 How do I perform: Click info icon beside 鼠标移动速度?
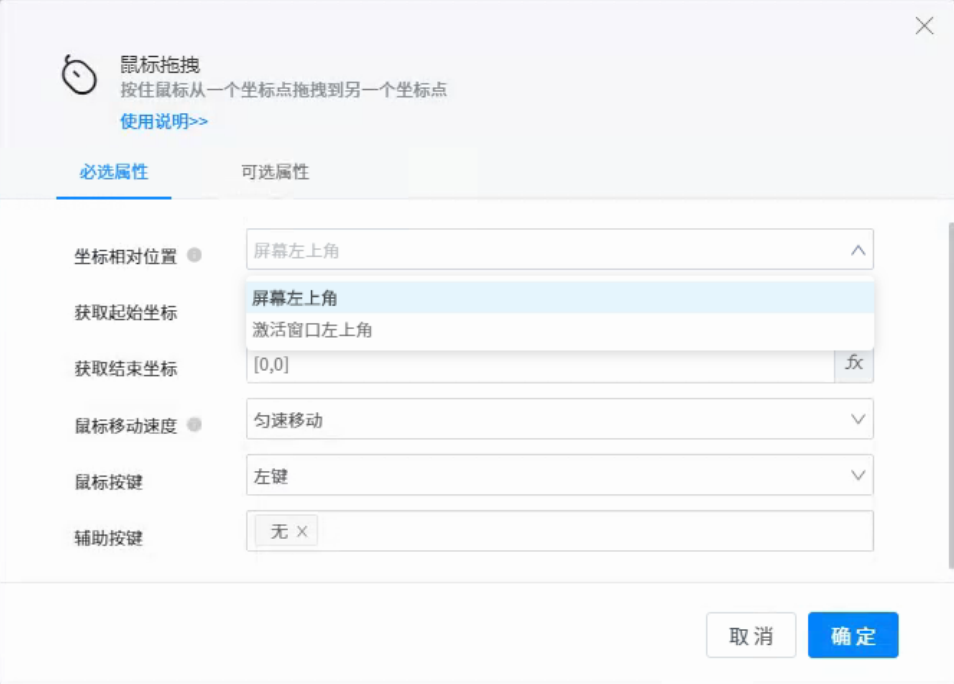point(194,425)
